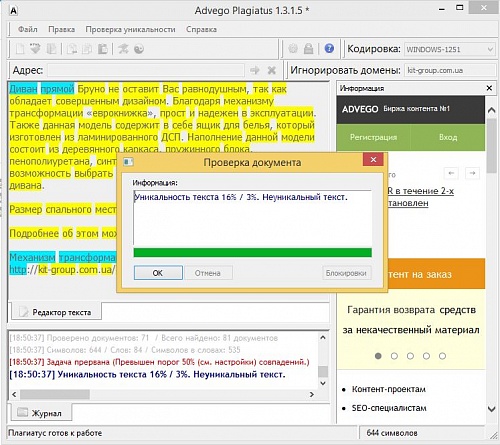Click the log panel scroll down arrow

(323, 383)
